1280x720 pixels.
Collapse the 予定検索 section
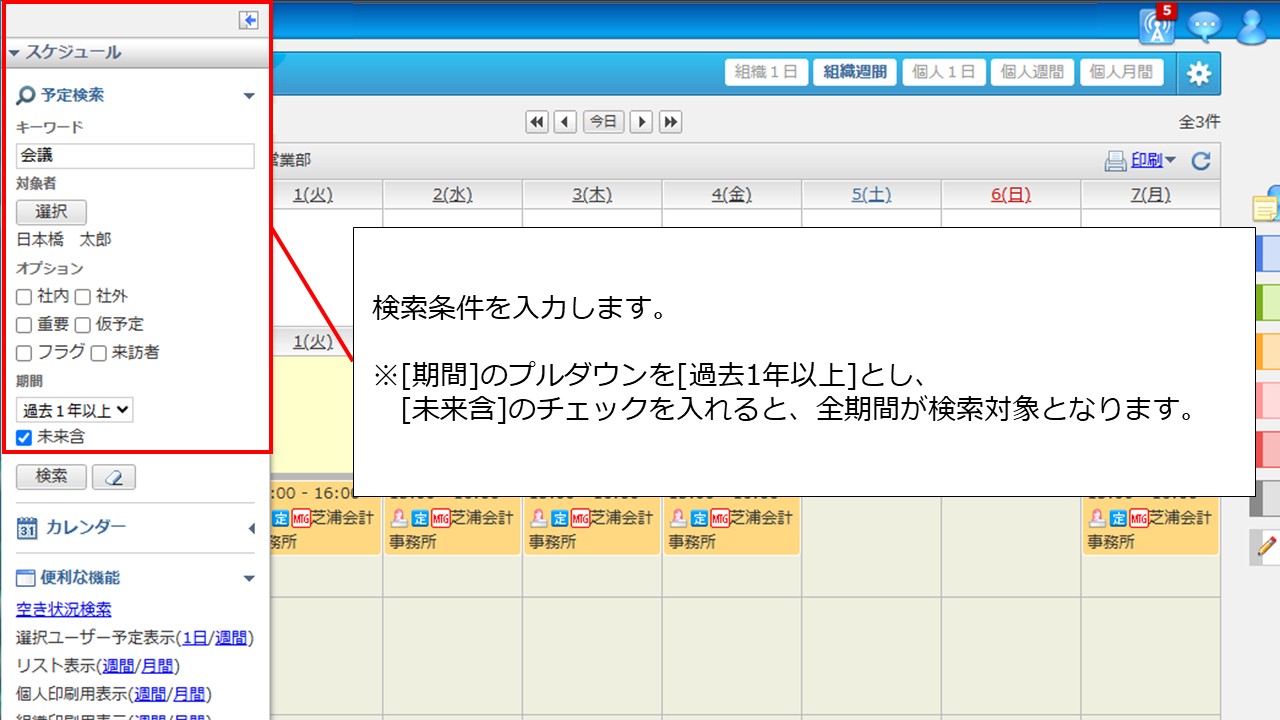tap(248, 95)
